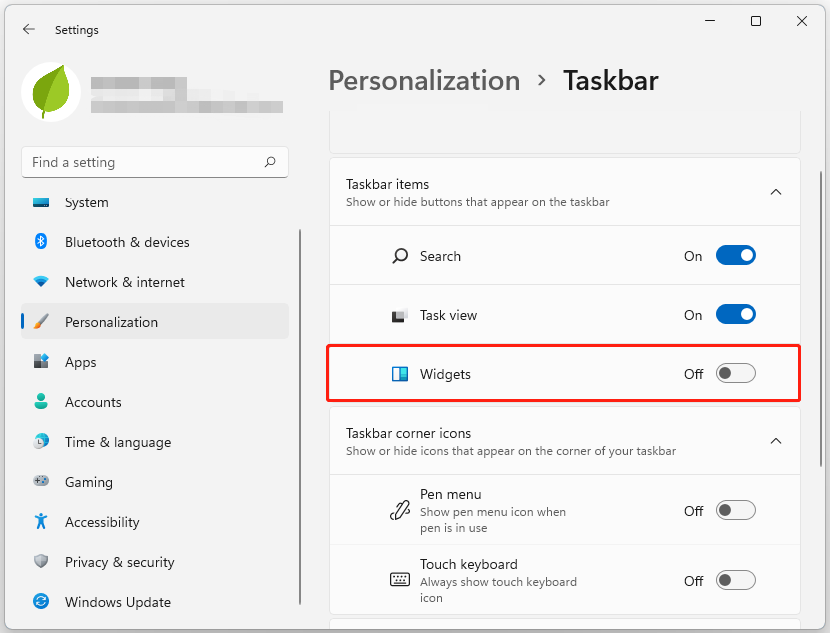Collapse the Taskbar corner icons chevron
830x633 pixels.
775,441
